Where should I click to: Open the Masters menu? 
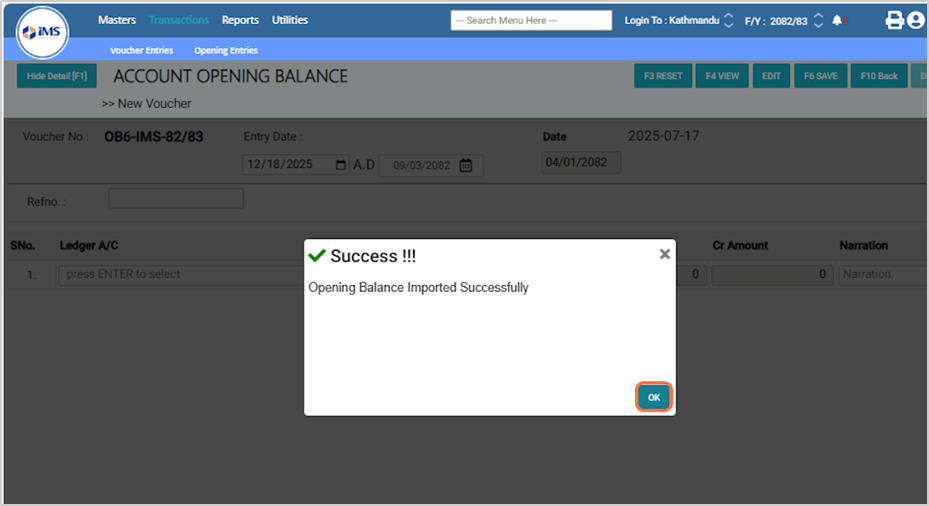click(117, 20)
